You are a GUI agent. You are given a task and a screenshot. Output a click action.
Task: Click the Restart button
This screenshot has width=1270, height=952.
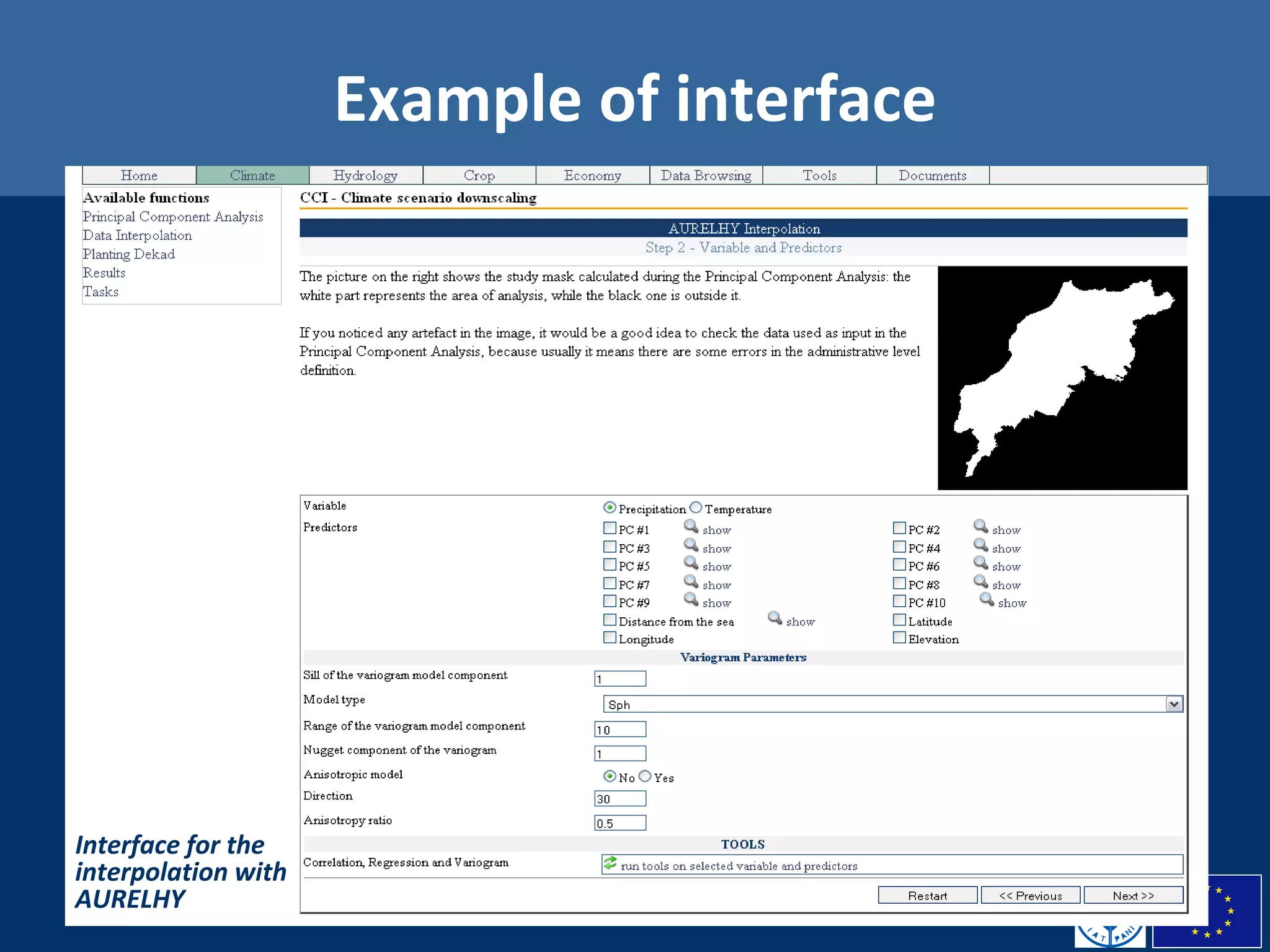point(928,896)
